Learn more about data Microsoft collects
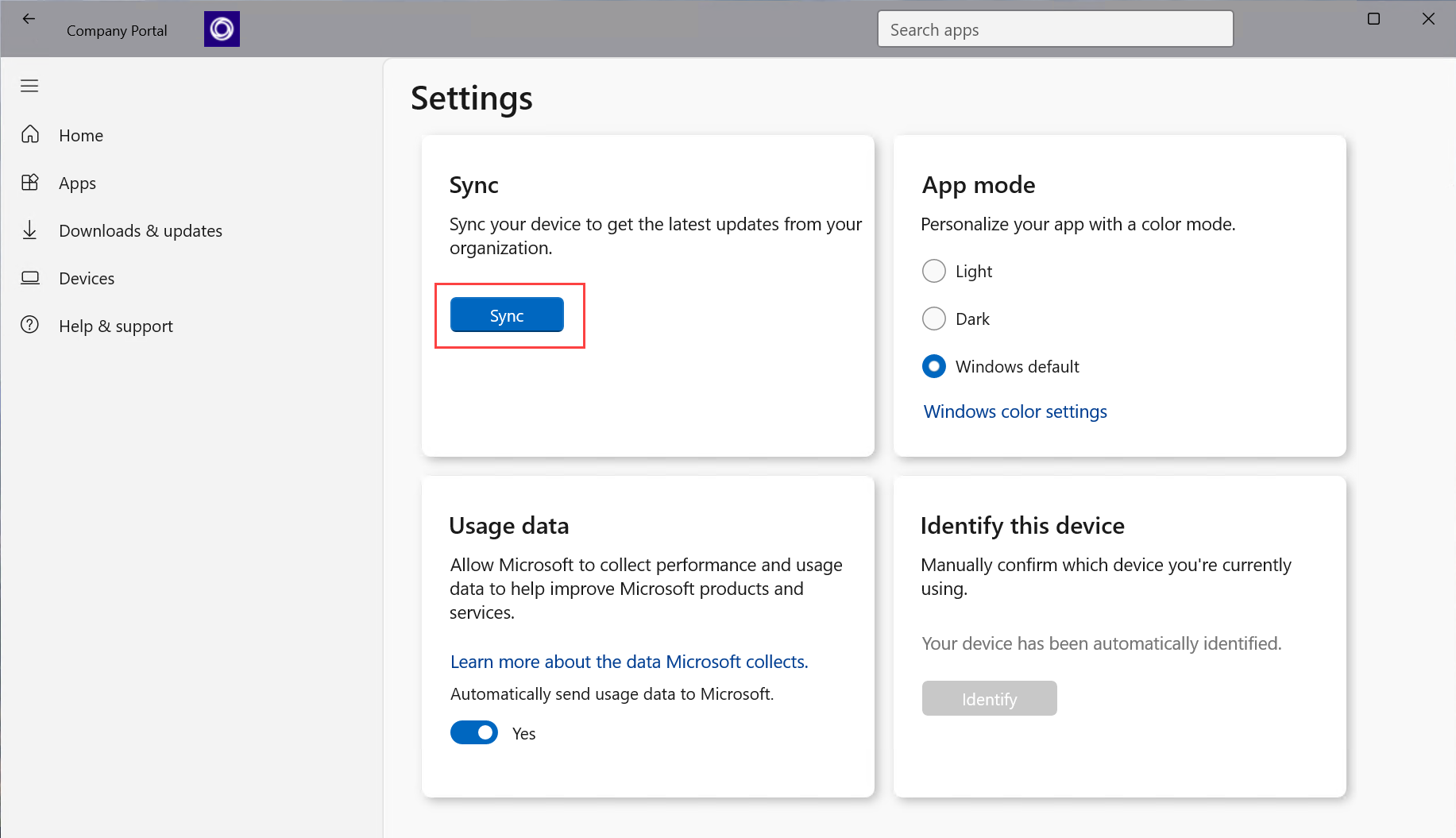This screenshot has width=1456, height=838. (x=628, y=661)
